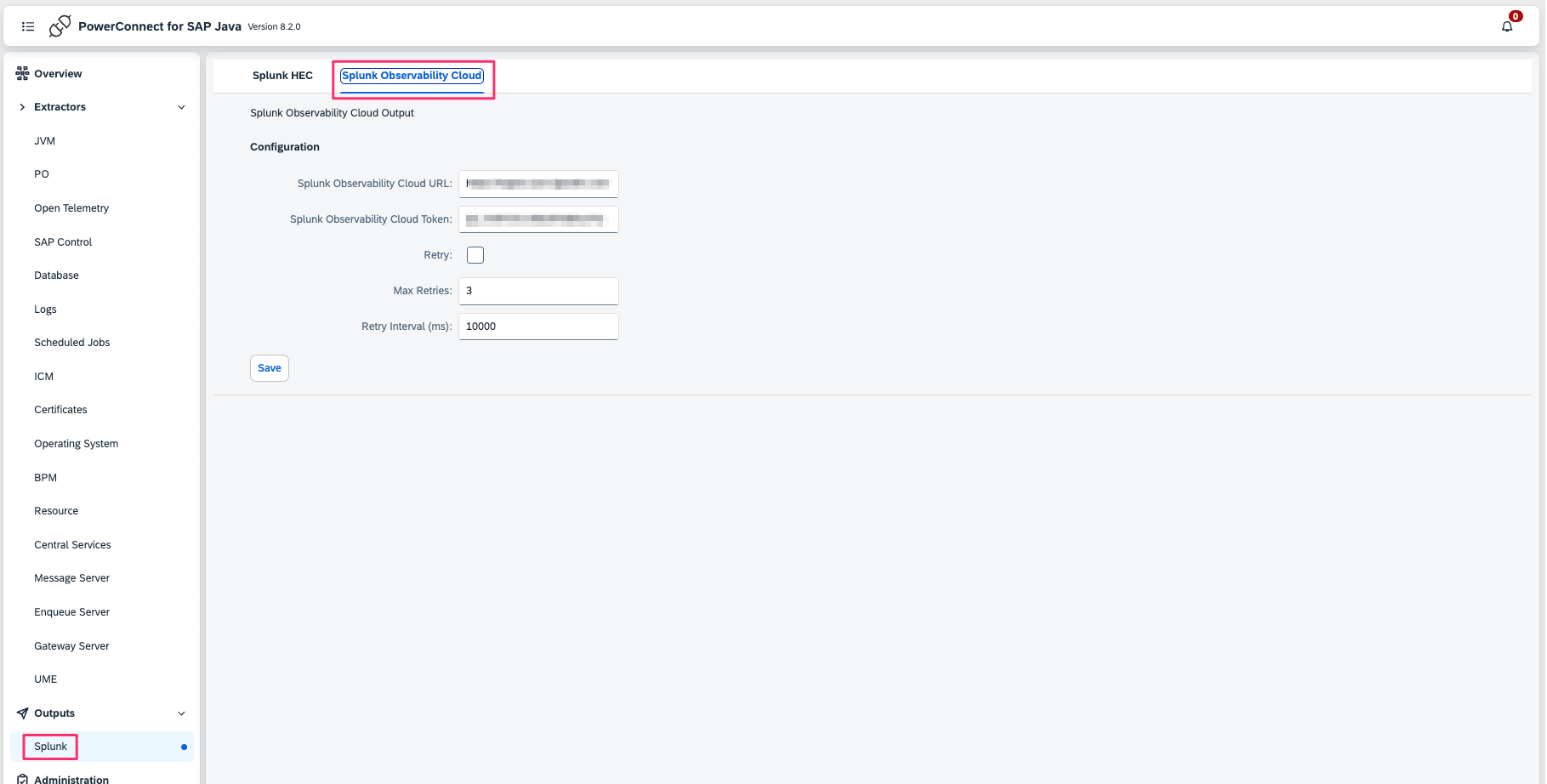Click the Overview dashboard icon

(22, 74)
